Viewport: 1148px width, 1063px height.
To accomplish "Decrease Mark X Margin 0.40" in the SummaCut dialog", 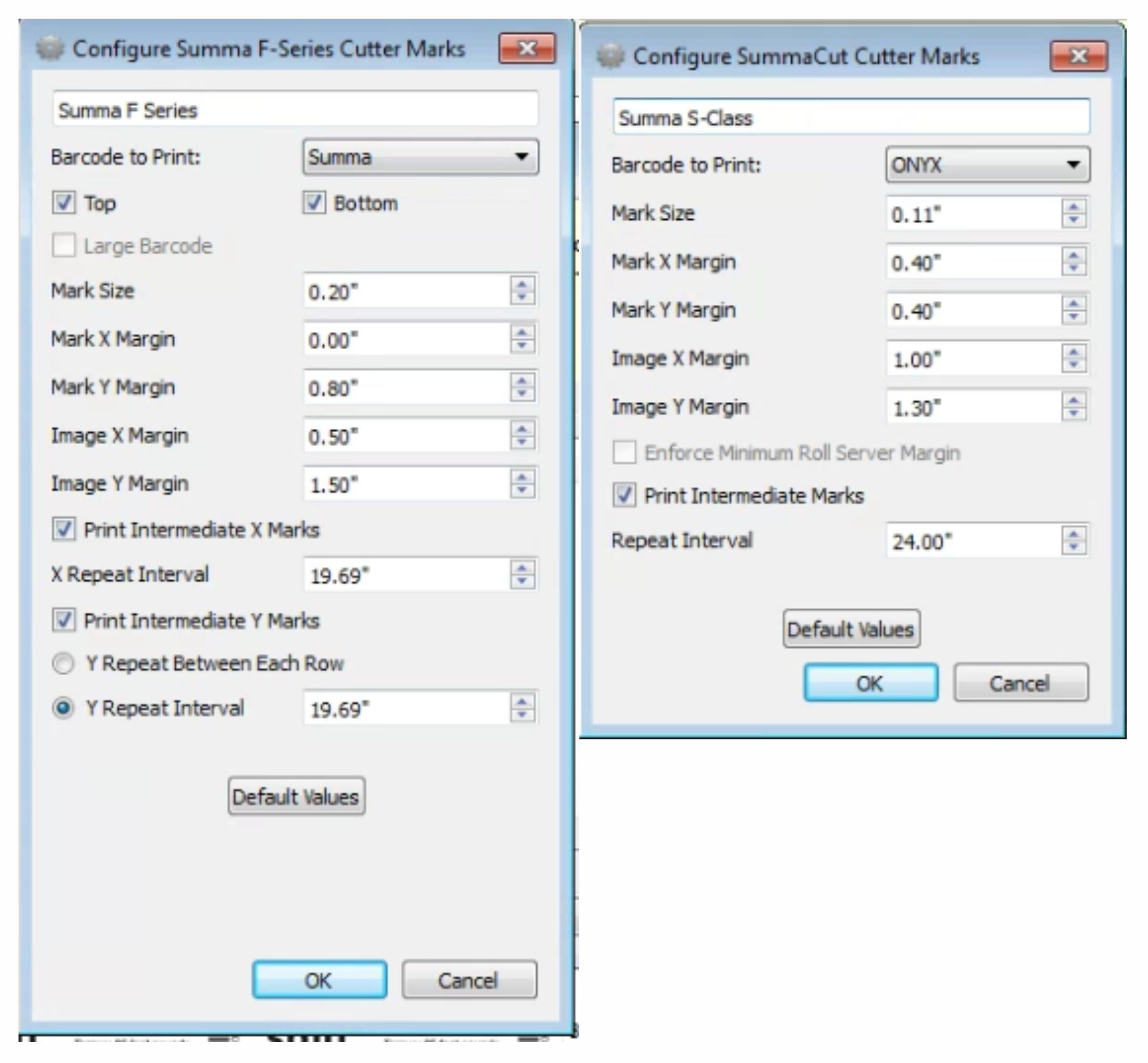I will [x=1073, y=269].
